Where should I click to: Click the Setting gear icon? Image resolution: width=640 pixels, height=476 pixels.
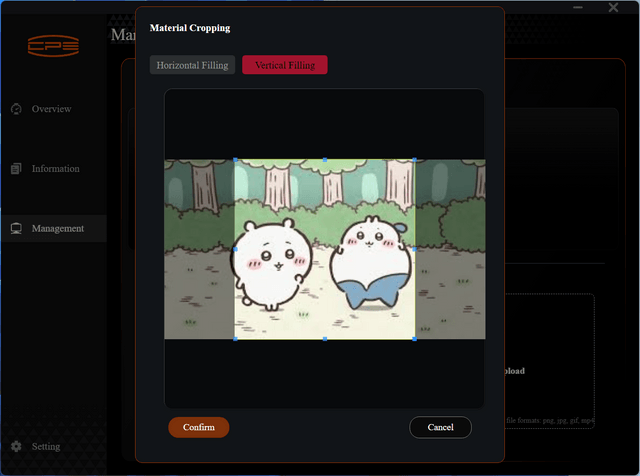(x=16, y=446)
